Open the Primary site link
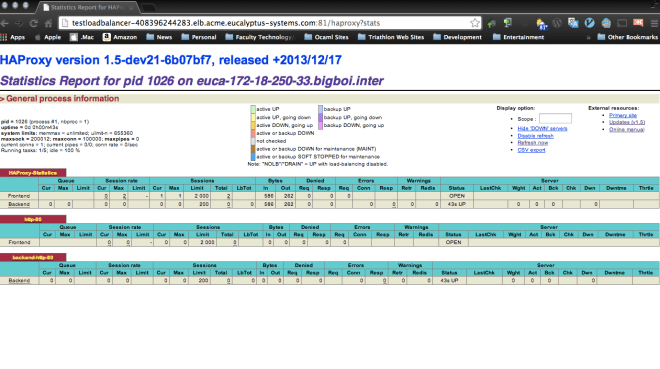 [623, 115]
